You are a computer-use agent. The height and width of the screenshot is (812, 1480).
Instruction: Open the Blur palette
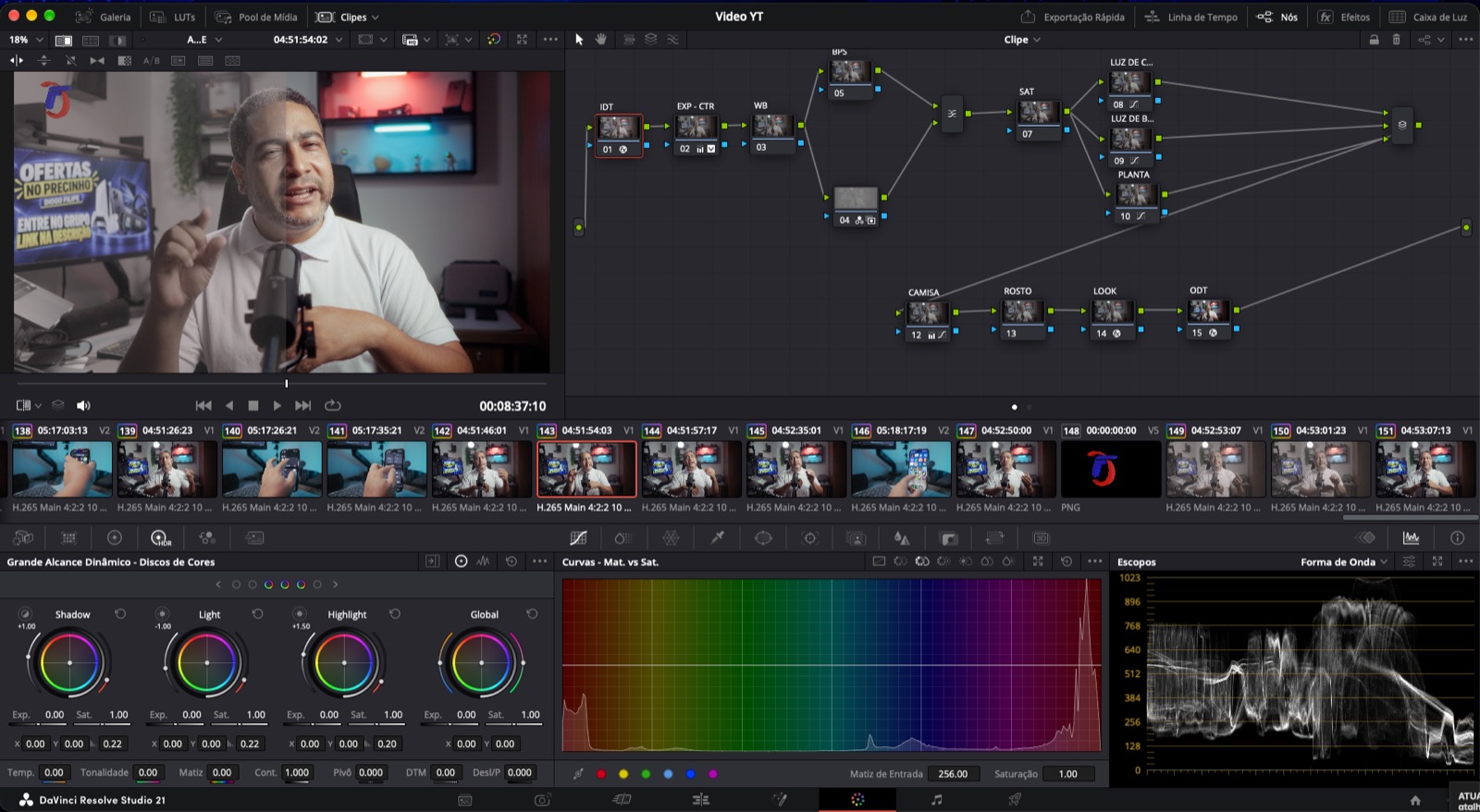902,538
